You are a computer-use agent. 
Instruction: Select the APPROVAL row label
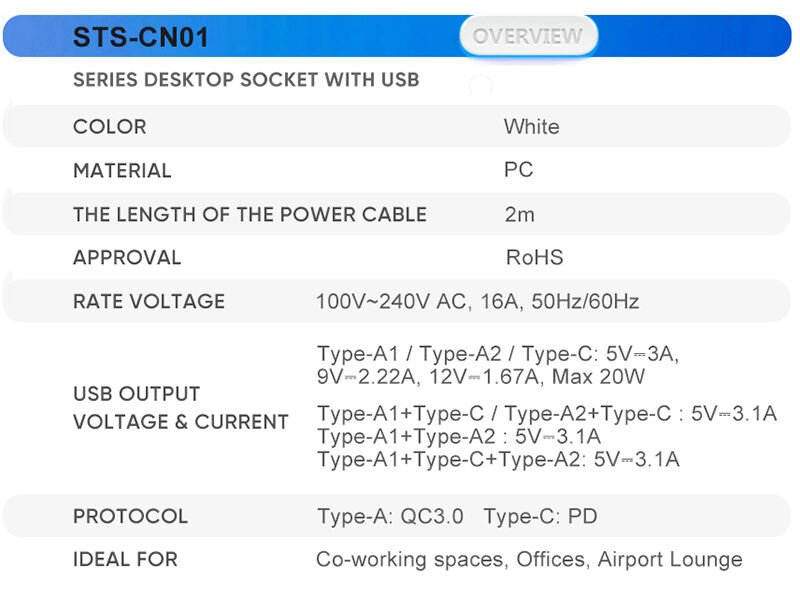(127, 258)
